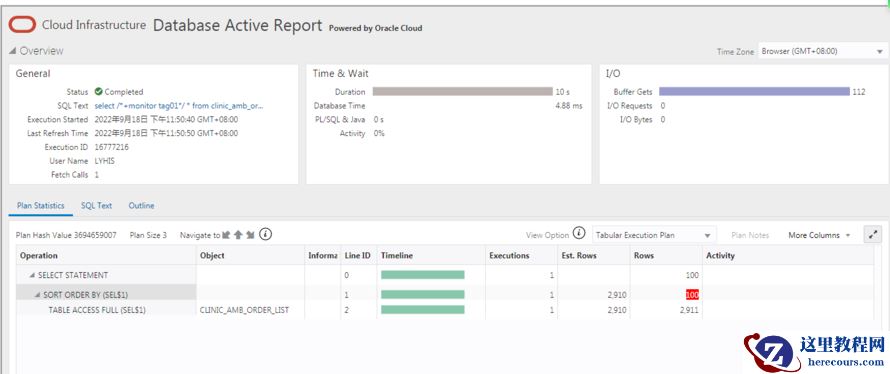Open info icon beside View Option
The height and width of the screenshot is (374, 890).
point(578,233)
